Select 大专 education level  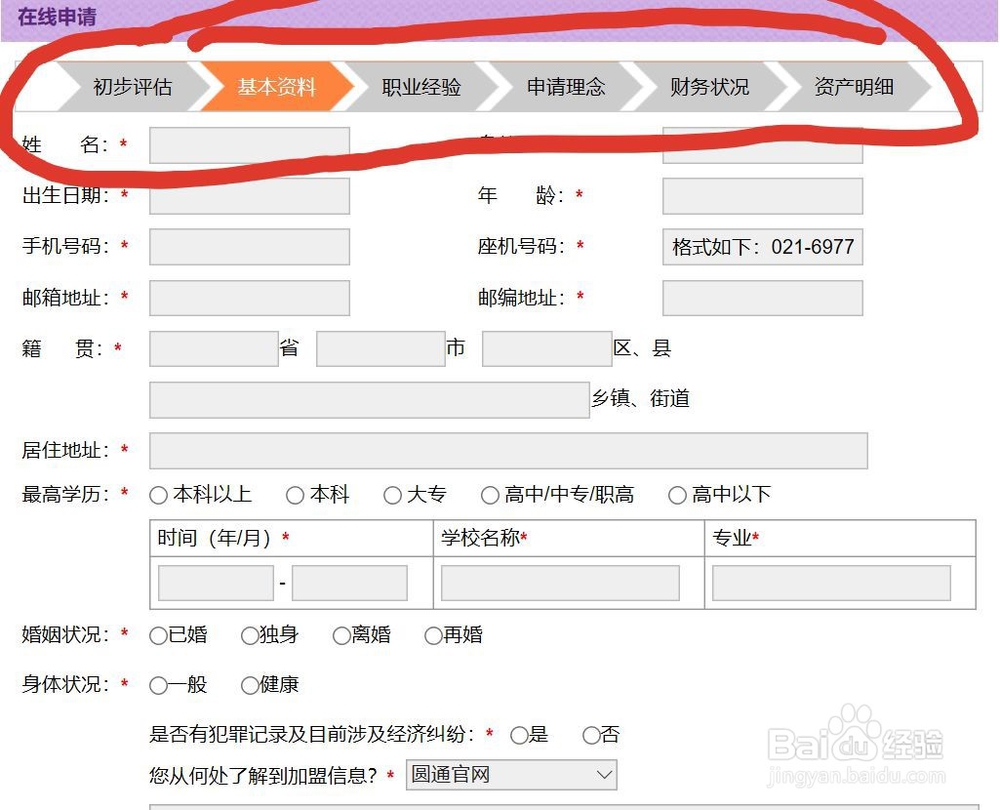[392, 495]
